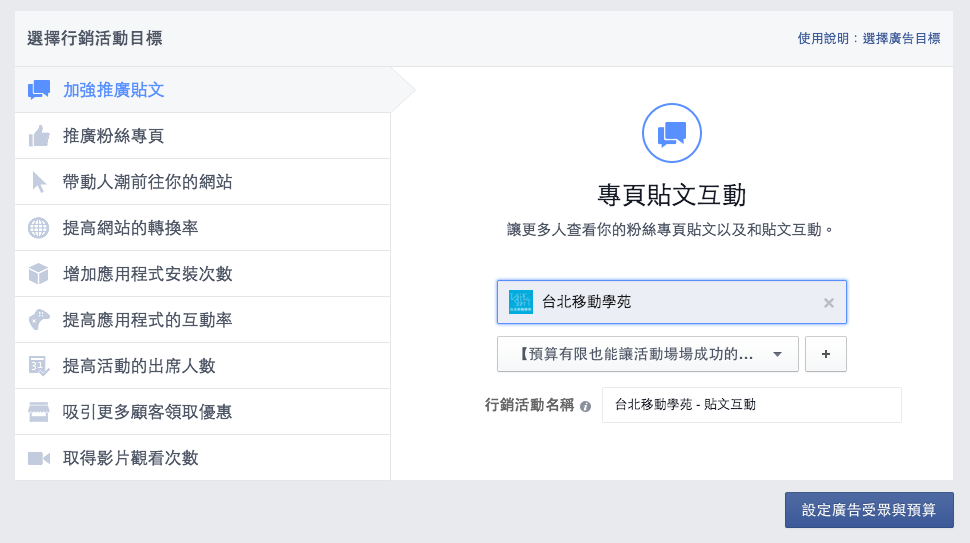The image size is (970, 543).
Task: Click the box icon for 增加應用程式安裝次數
Action: coord(38,273)
